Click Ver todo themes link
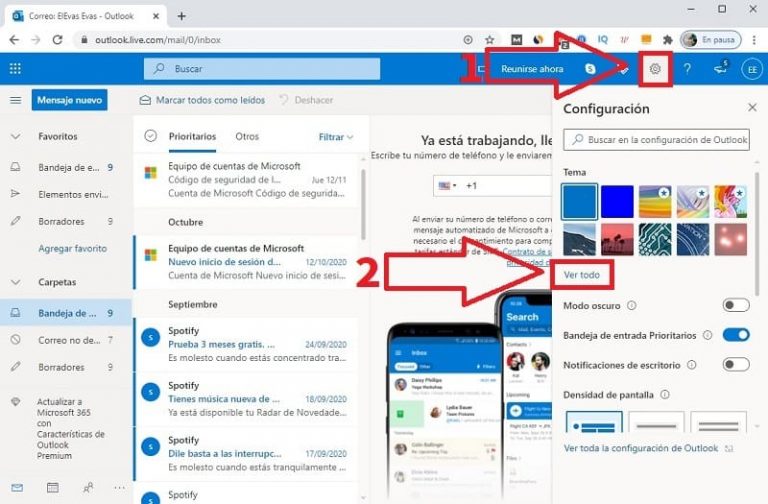768x504 pixels. tap(581, 275)
